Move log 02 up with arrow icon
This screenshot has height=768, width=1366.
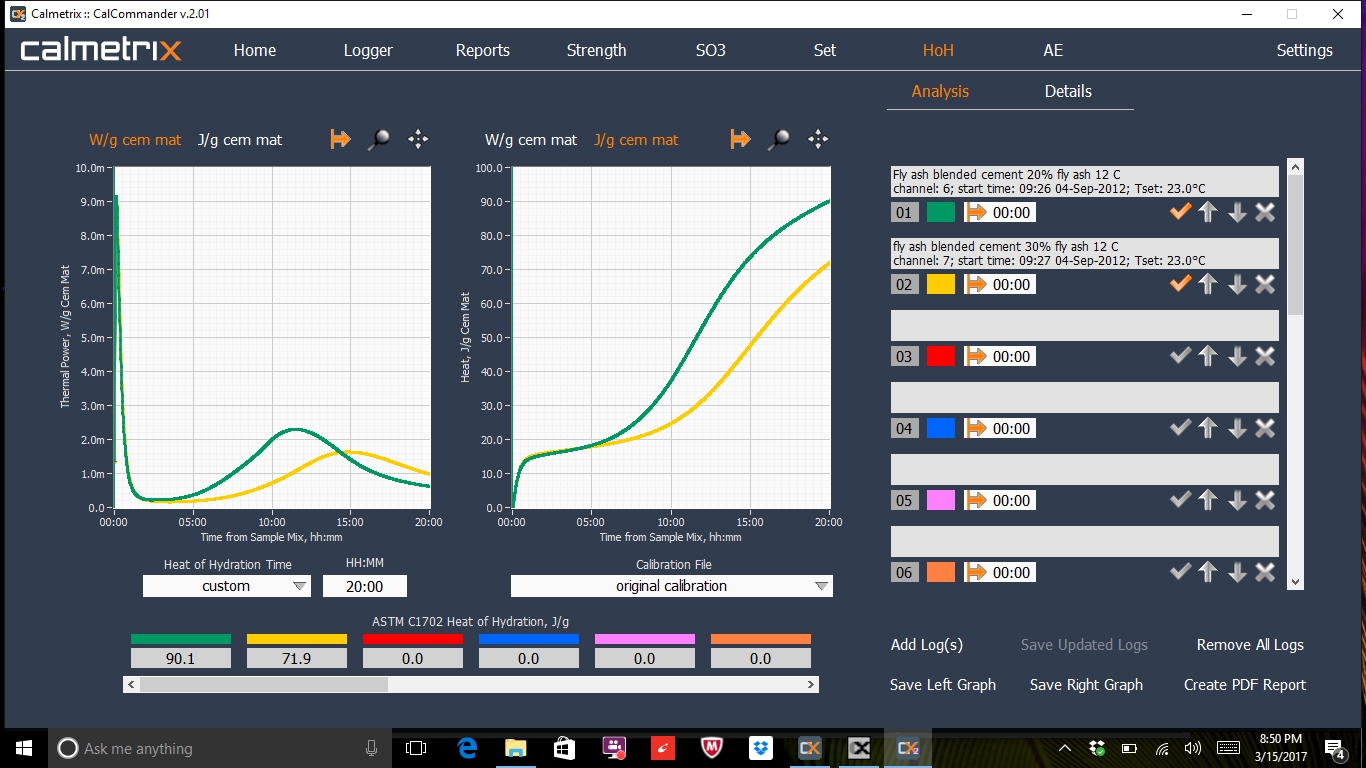[x=1208, y=284]
